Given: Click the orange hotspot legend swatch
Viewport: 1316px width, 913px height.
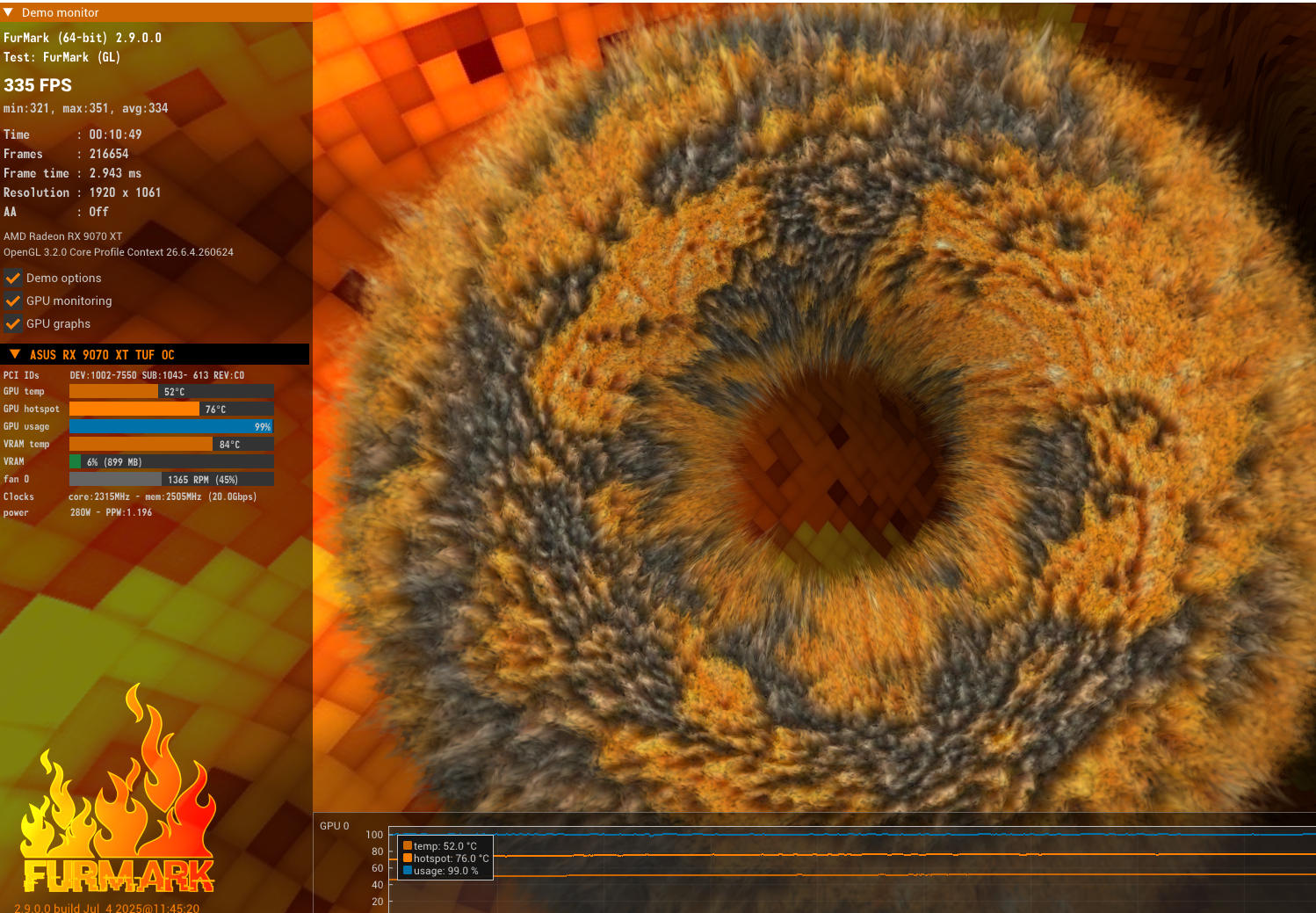Looking at the screenshot, I should pyautogui.click(x=408, y=859).
